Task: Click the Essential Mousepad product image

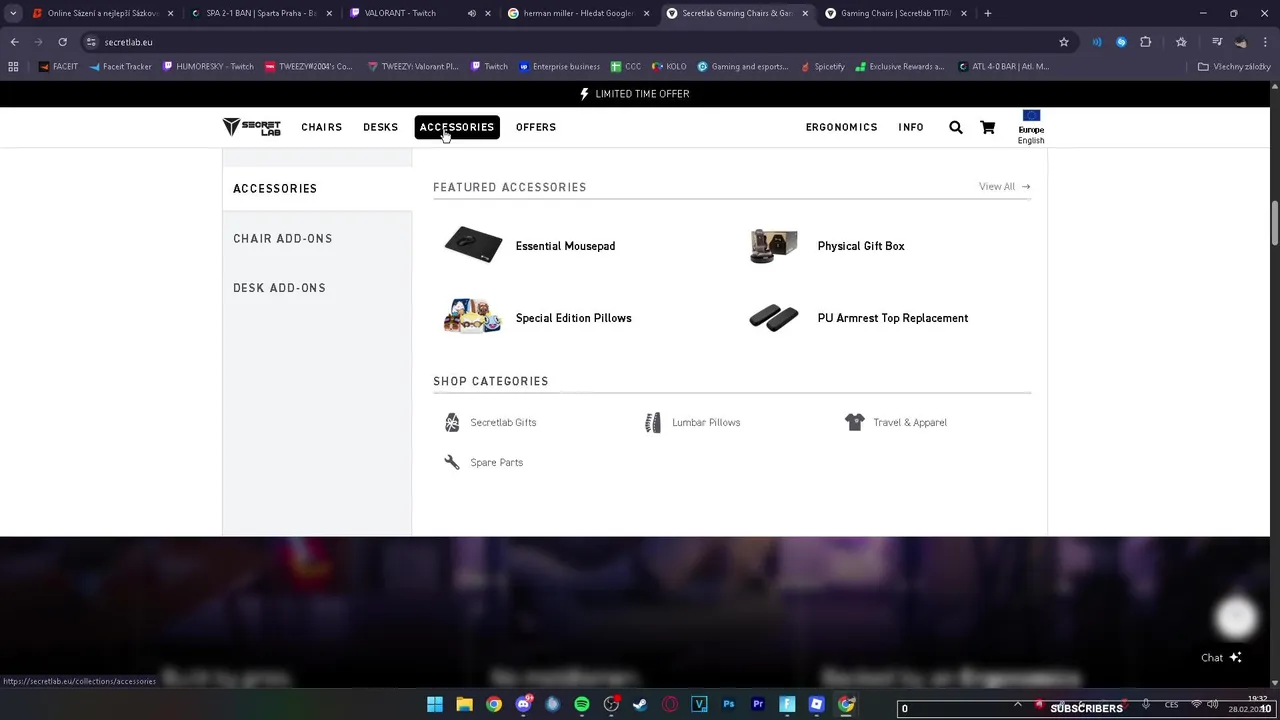Action: [473, 246]
